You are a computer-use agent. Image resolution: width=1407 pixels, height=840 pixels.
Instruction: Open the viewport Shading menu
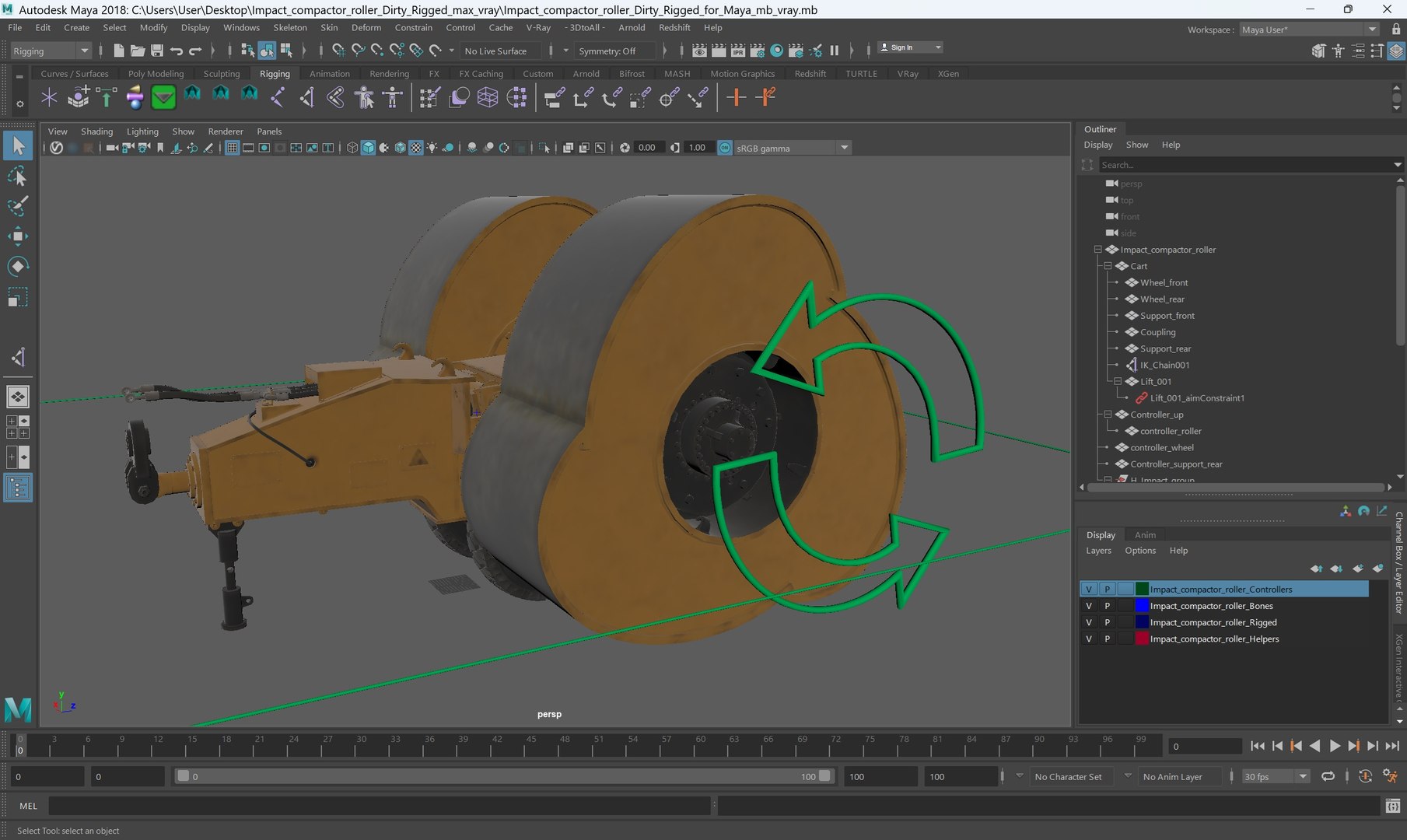tap(96, 131)
